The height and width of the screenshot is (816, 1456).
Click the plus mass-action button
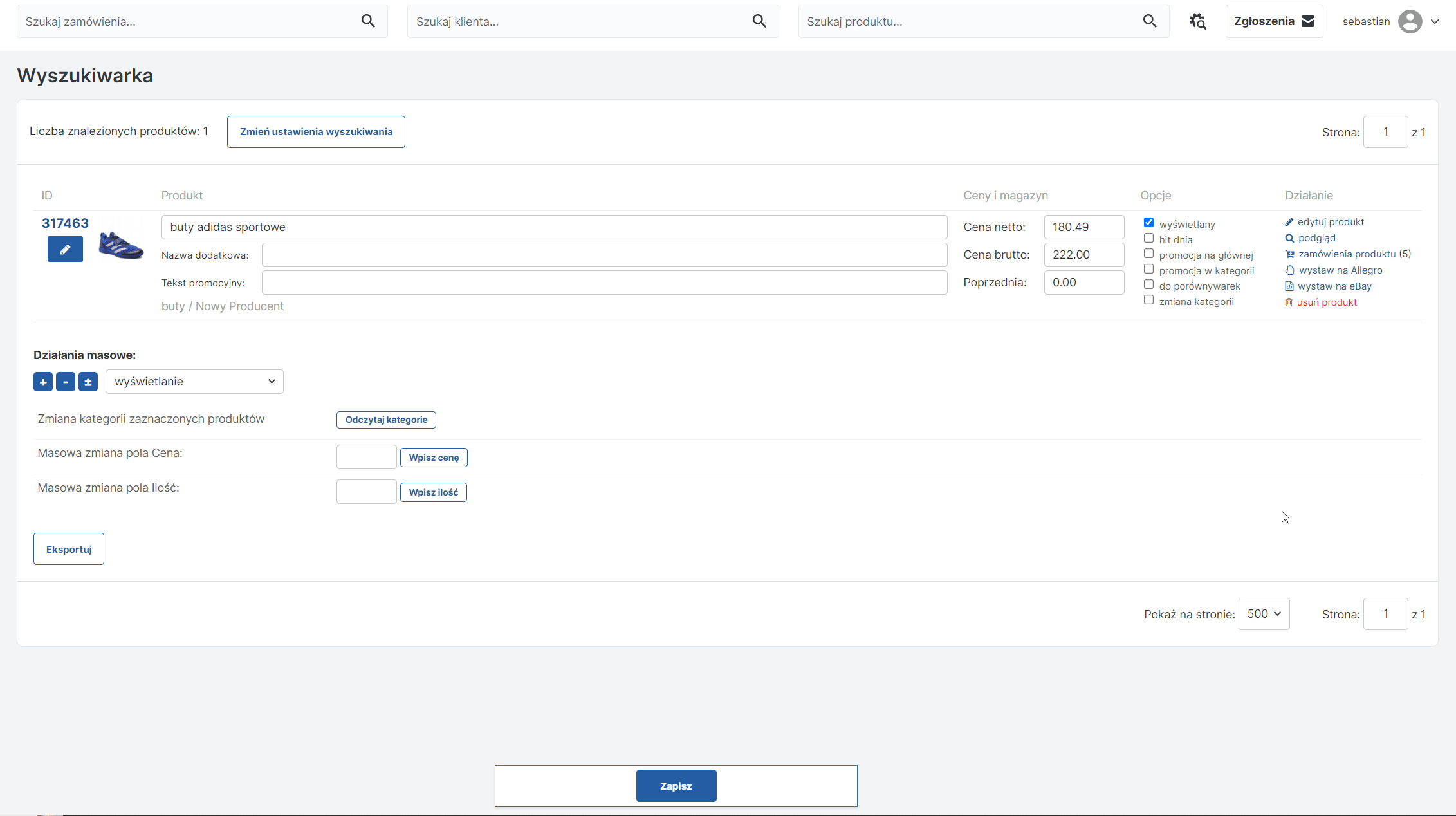click(x=43, y=382)
